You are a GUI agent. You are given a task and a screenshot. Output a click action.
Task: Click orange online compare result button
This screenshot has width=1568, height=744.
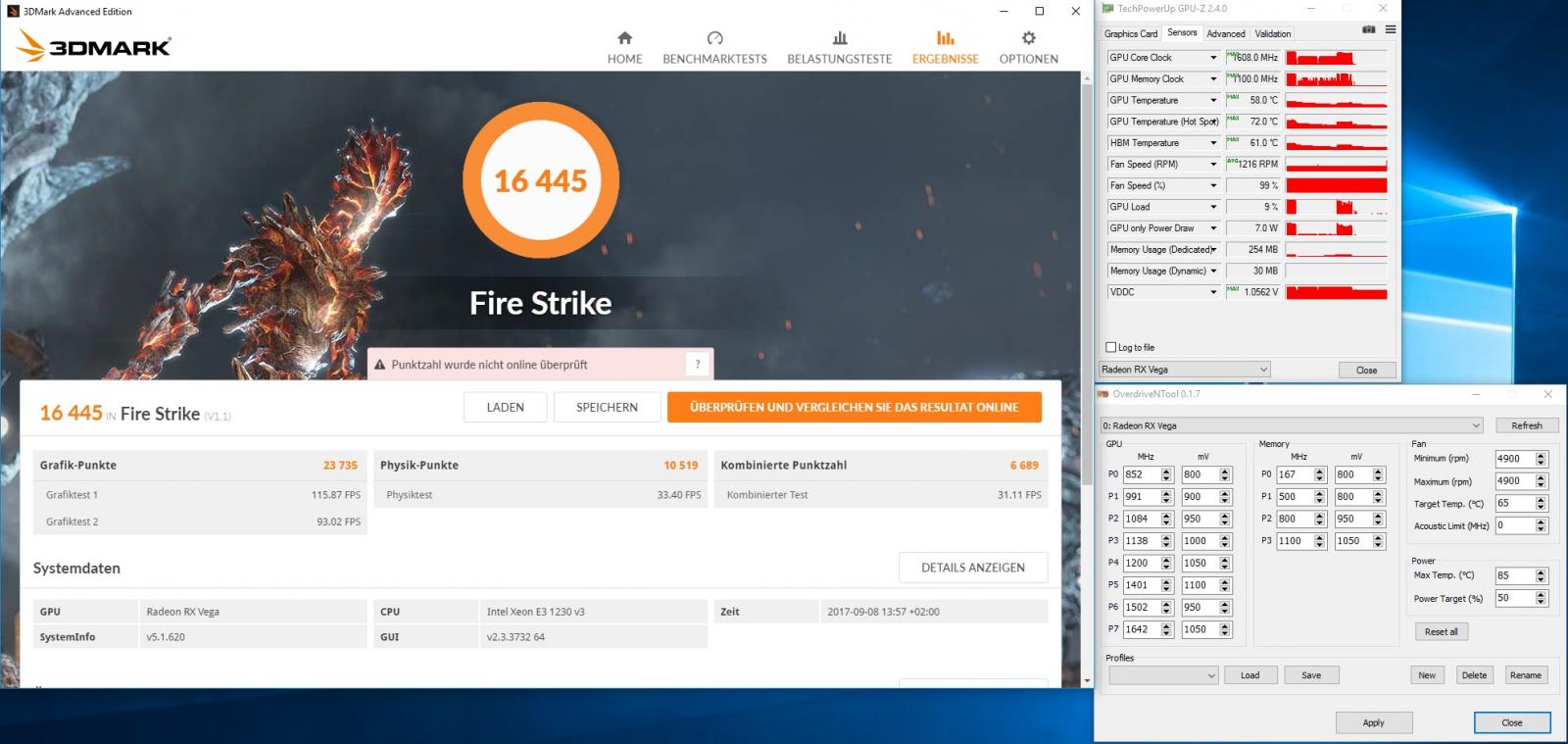pyautogui.click(x=854, y=407)
